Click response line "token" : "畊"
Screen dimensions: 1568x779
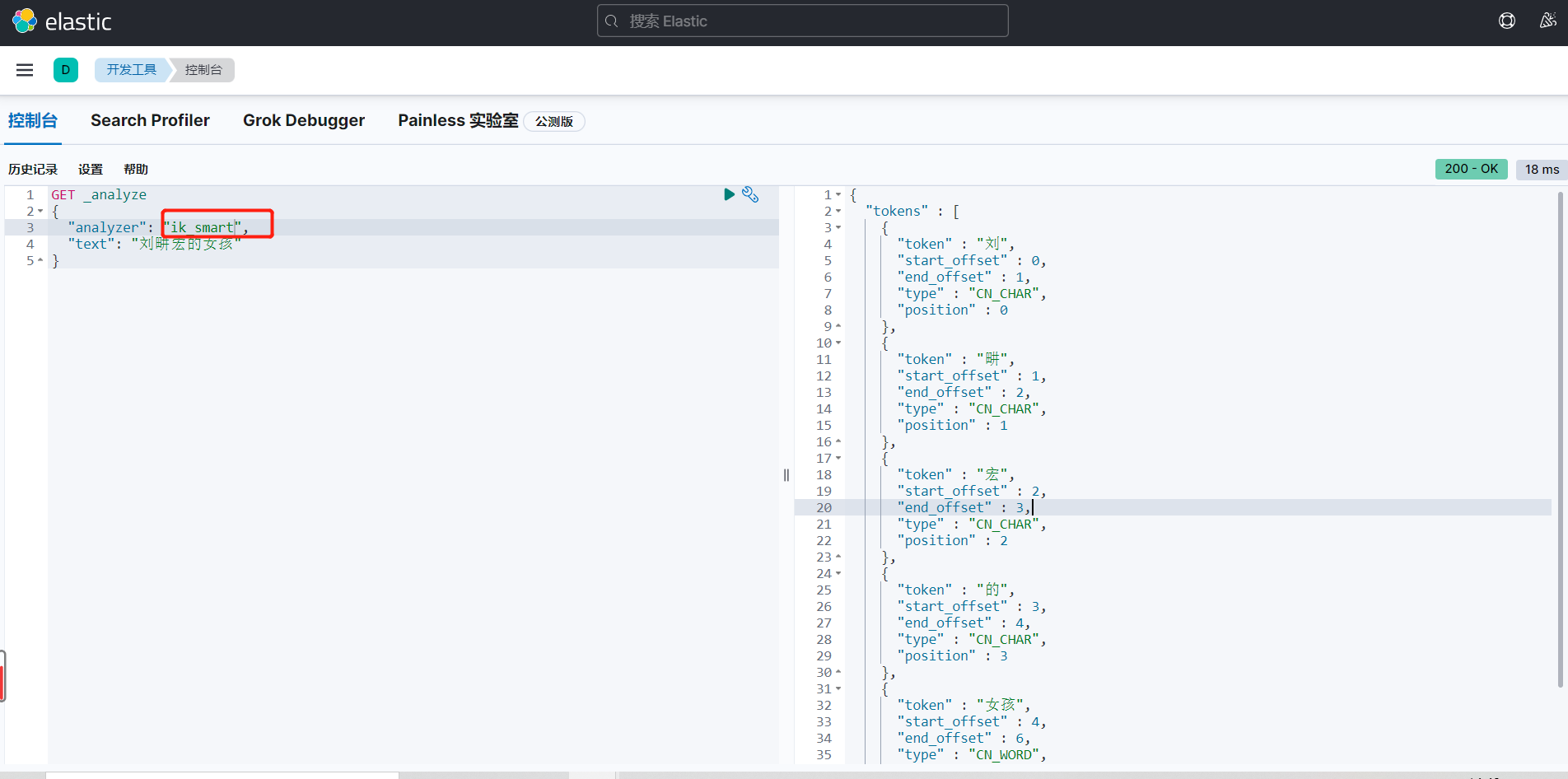tap(956, 359)
